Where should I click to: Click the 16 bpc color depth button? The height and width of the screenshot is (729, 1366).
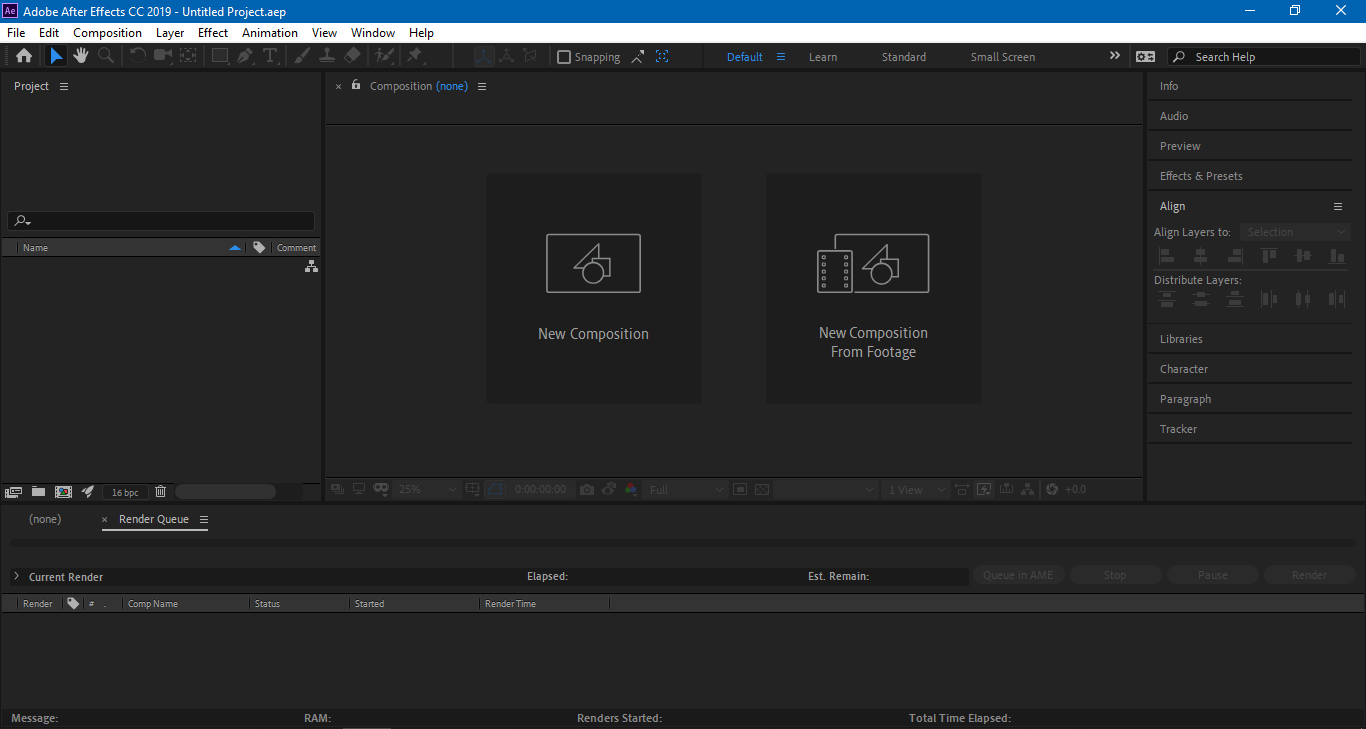coord(125,492)
